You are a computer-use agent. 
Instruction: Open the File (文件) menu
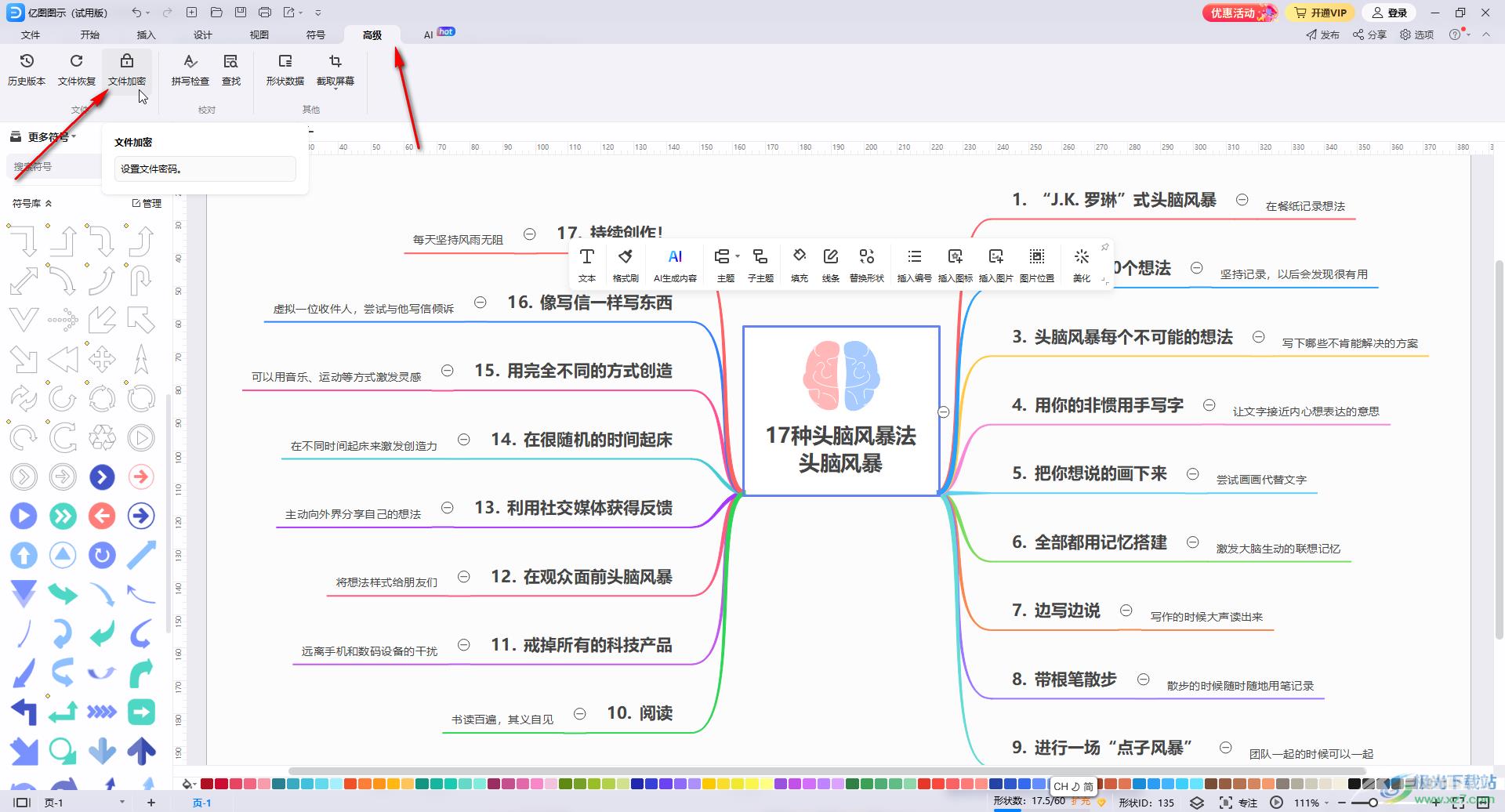pos(31,34)
